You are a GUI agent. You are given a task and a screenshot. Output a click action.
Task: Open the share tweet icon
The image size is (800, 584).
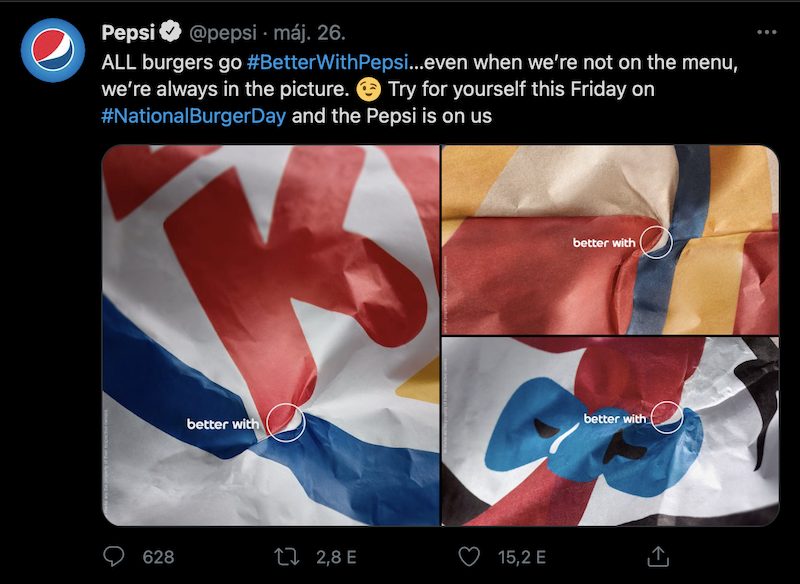658,555
